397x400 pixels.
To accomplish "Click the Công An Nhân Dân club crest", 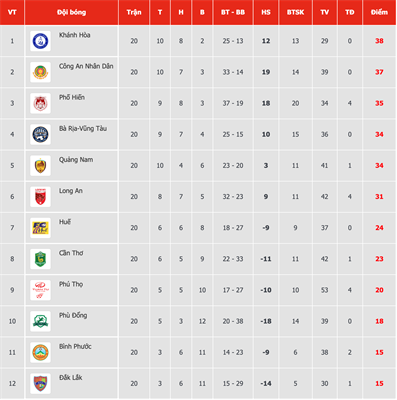I will [40, 72].
